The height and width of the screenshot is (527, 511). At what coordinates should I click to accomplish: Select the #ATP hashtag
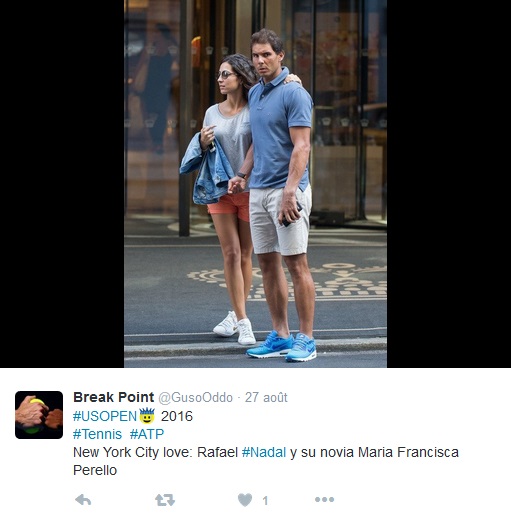coord(147,434)
